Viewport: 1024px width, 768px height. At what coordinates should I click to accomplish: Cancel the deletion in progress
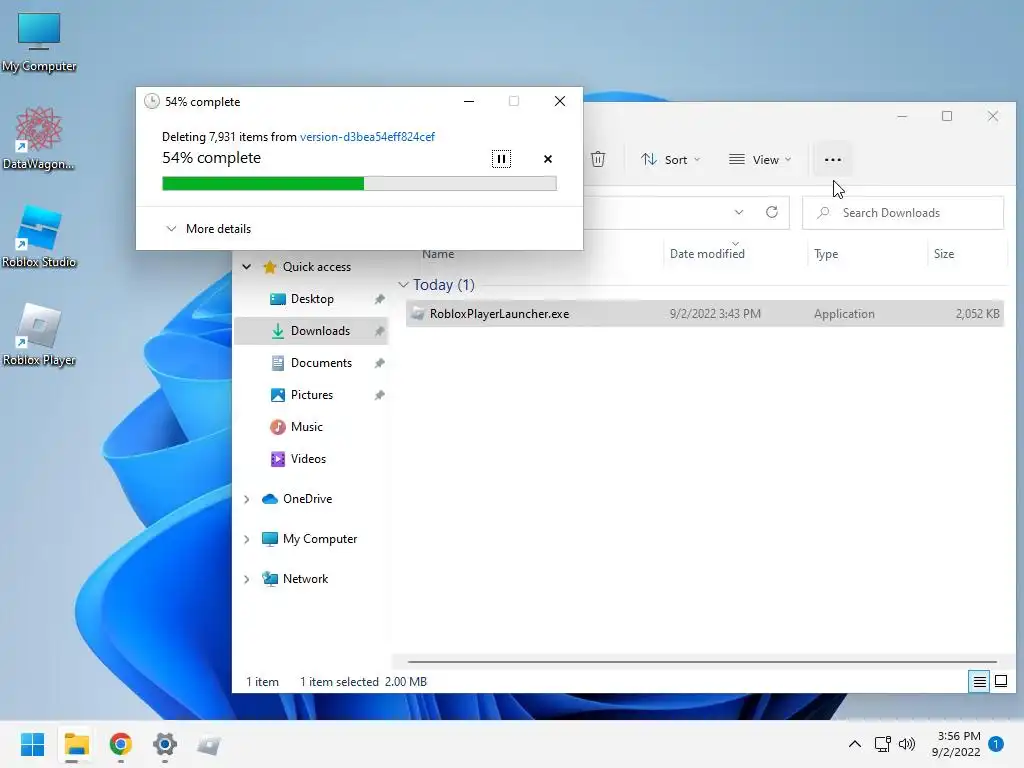pyautogui.click(x=548, y=159)
